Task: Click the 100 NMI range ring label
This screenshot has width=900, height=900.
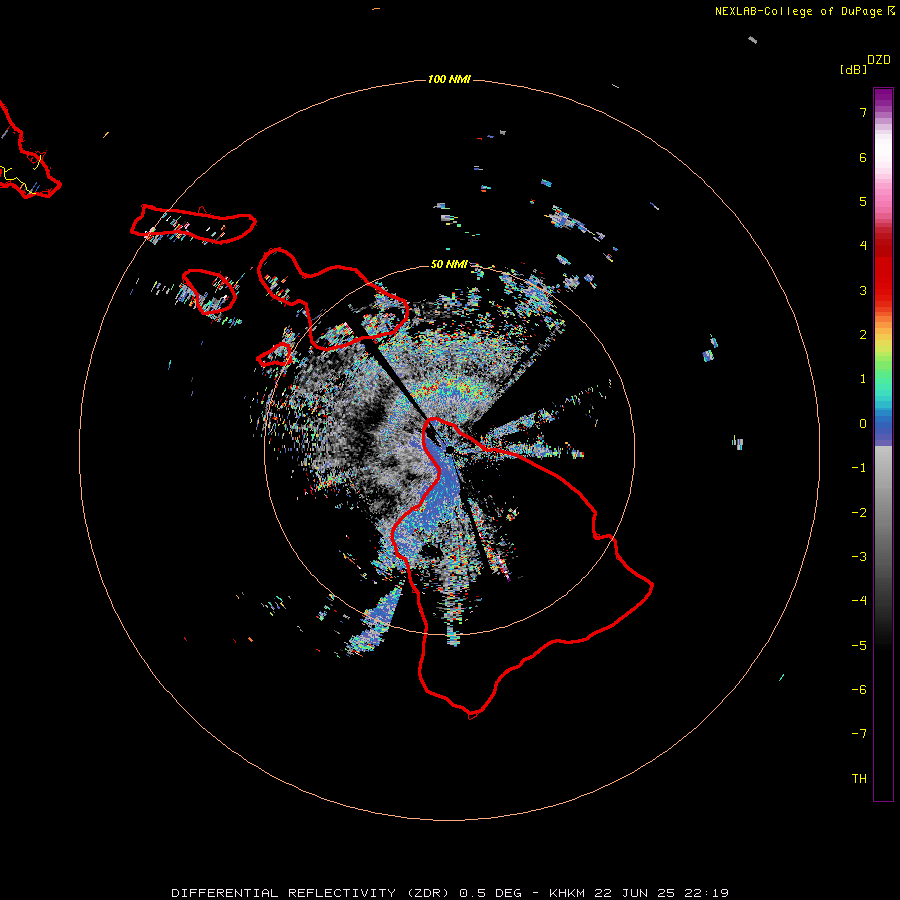Action: click(x=449, y=79)
